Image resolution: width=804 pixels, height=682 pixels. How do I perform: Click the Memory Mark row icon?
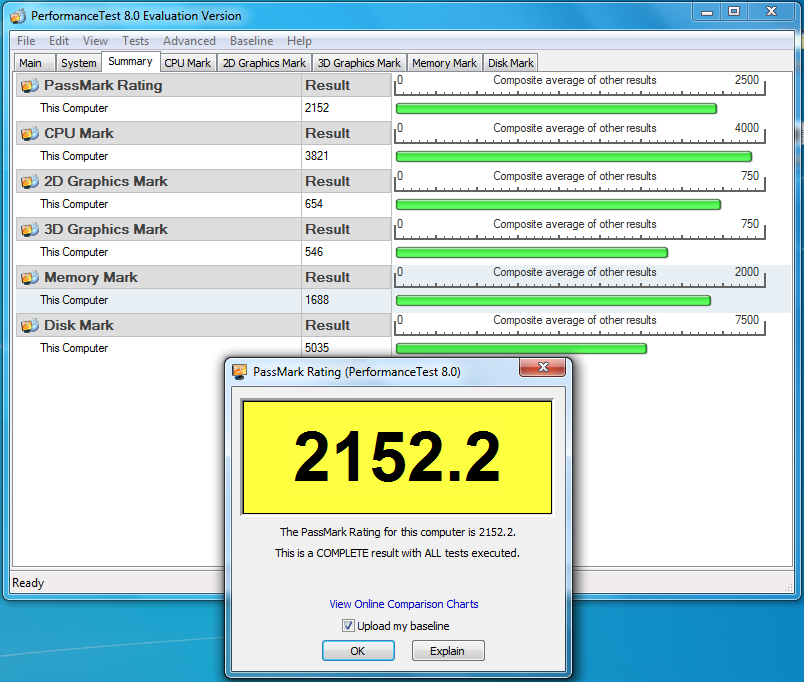30,278
